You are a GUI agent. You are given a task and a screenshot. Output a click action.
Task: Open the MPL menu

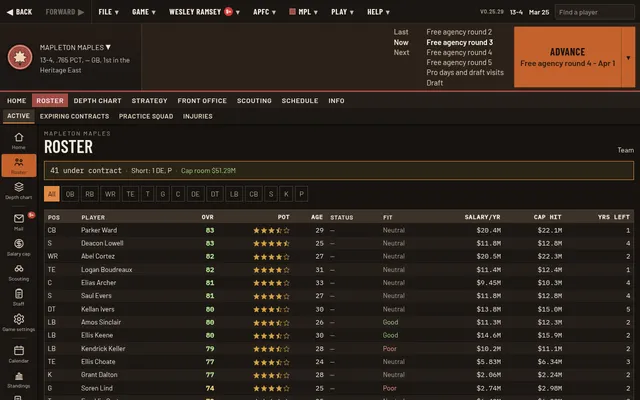click(303, 12)
